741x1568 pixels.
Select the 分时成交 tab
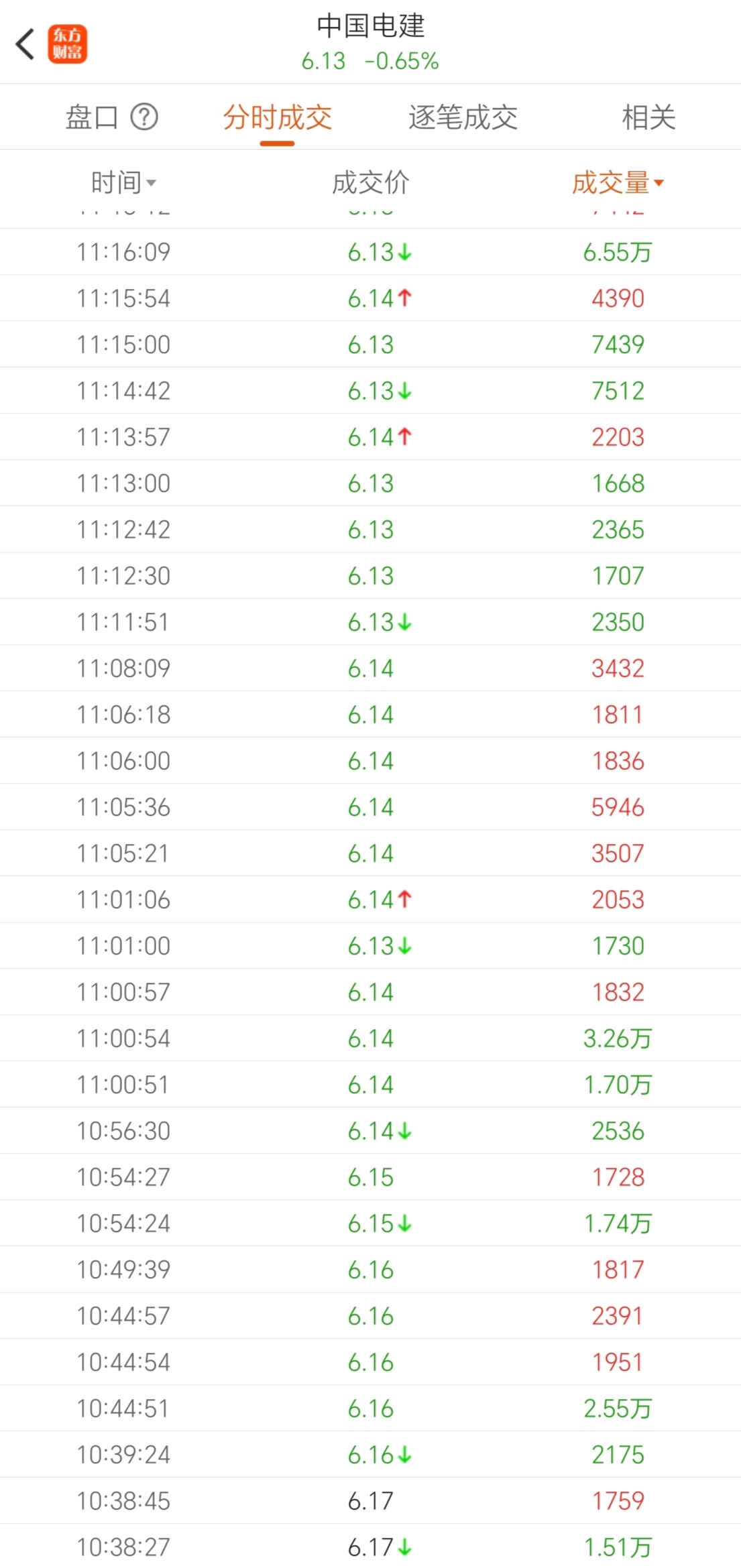tap(278, 117)
